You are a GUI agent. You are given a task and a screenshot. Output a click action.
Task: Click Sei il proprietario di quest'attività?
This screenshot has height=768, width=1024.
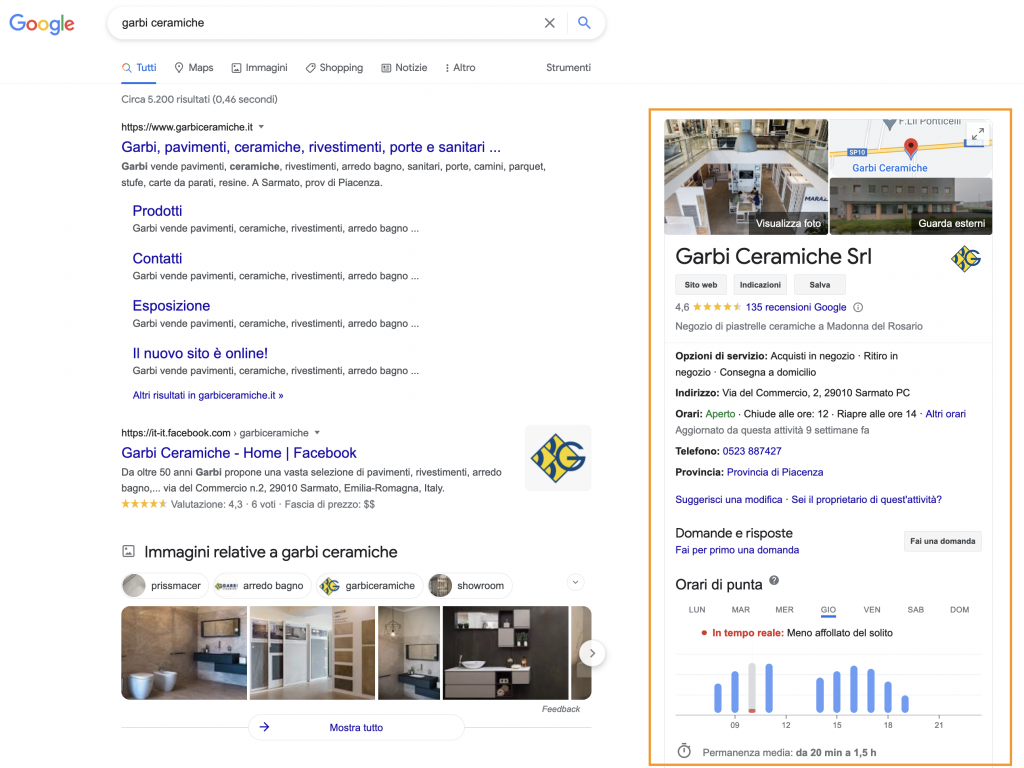click(x=866, y=500)
